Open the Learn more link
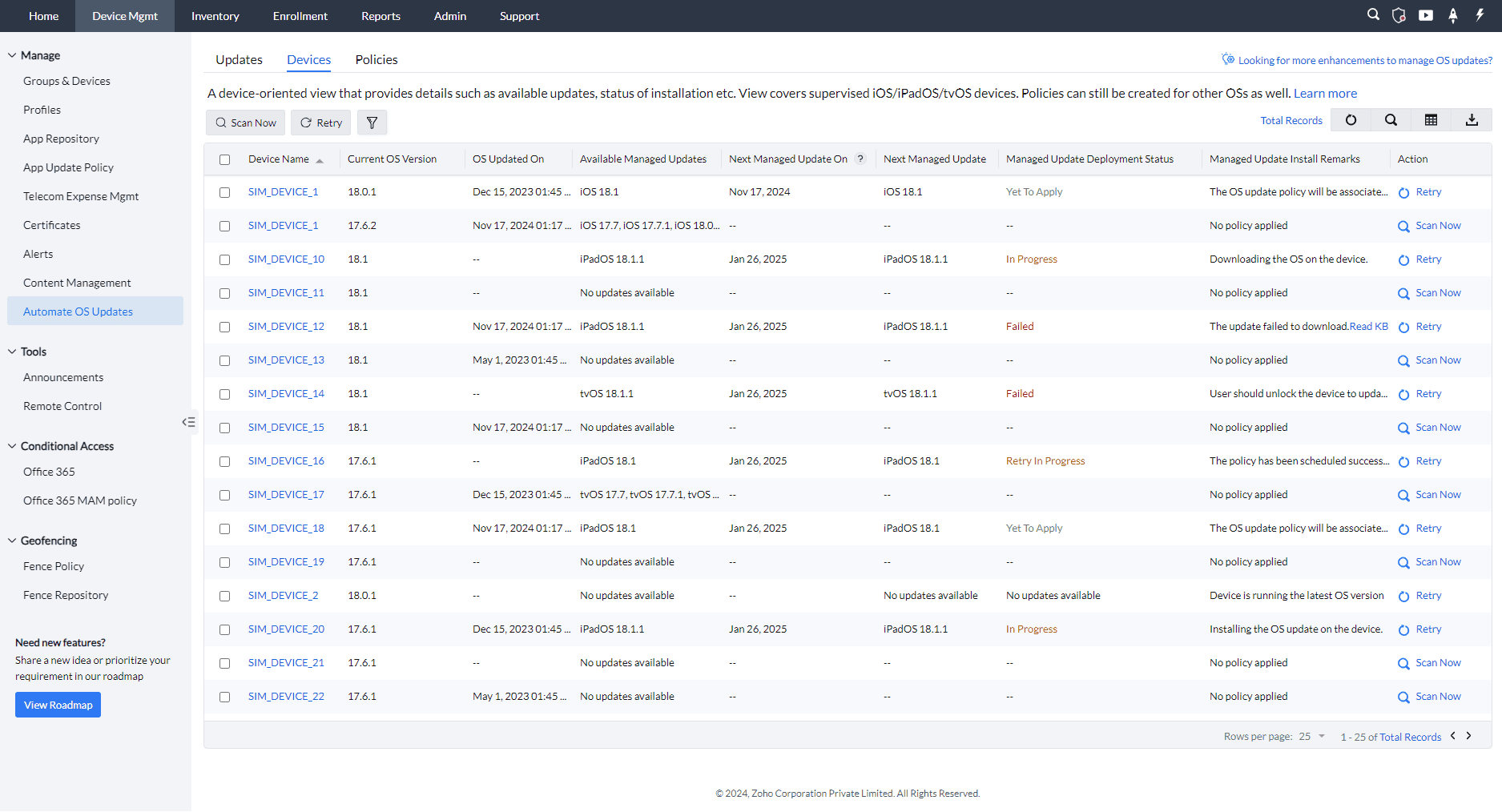Viewport: 1502px width, 812px height. [1325, 94]
